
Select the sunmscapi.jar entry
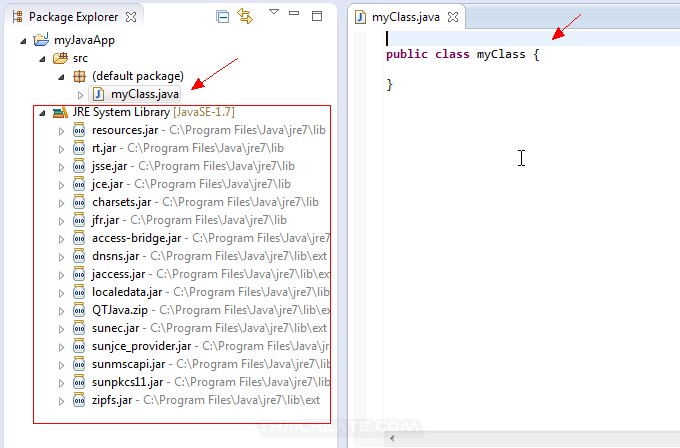coord(211,364)
